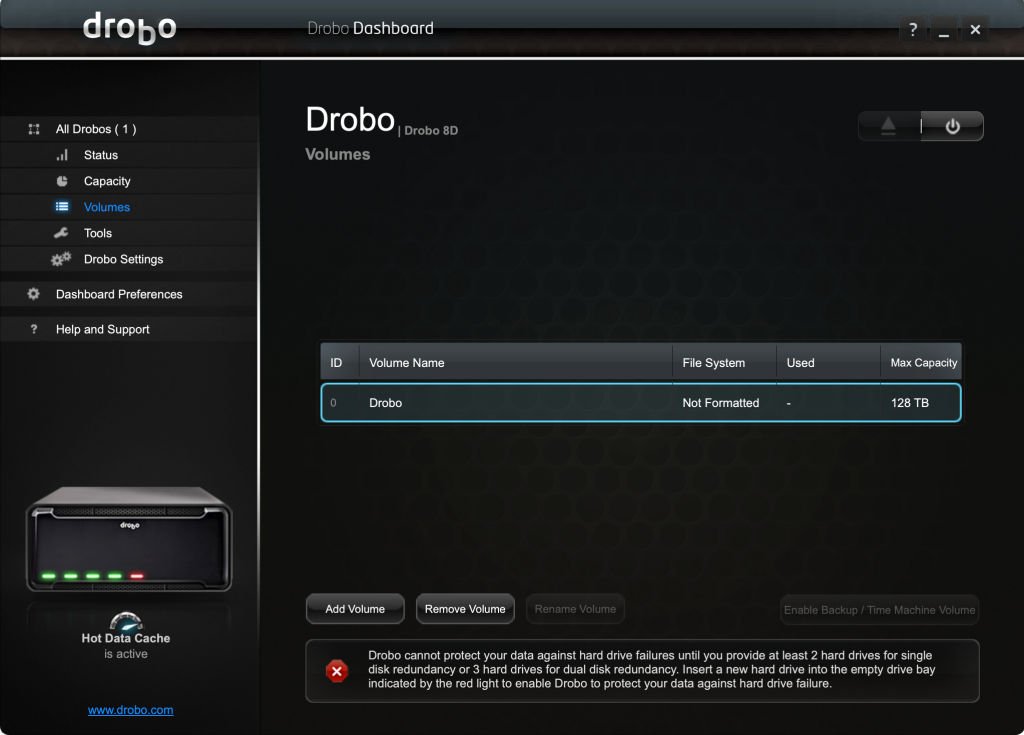Click the 'is active' cache status text

(126, 654)
